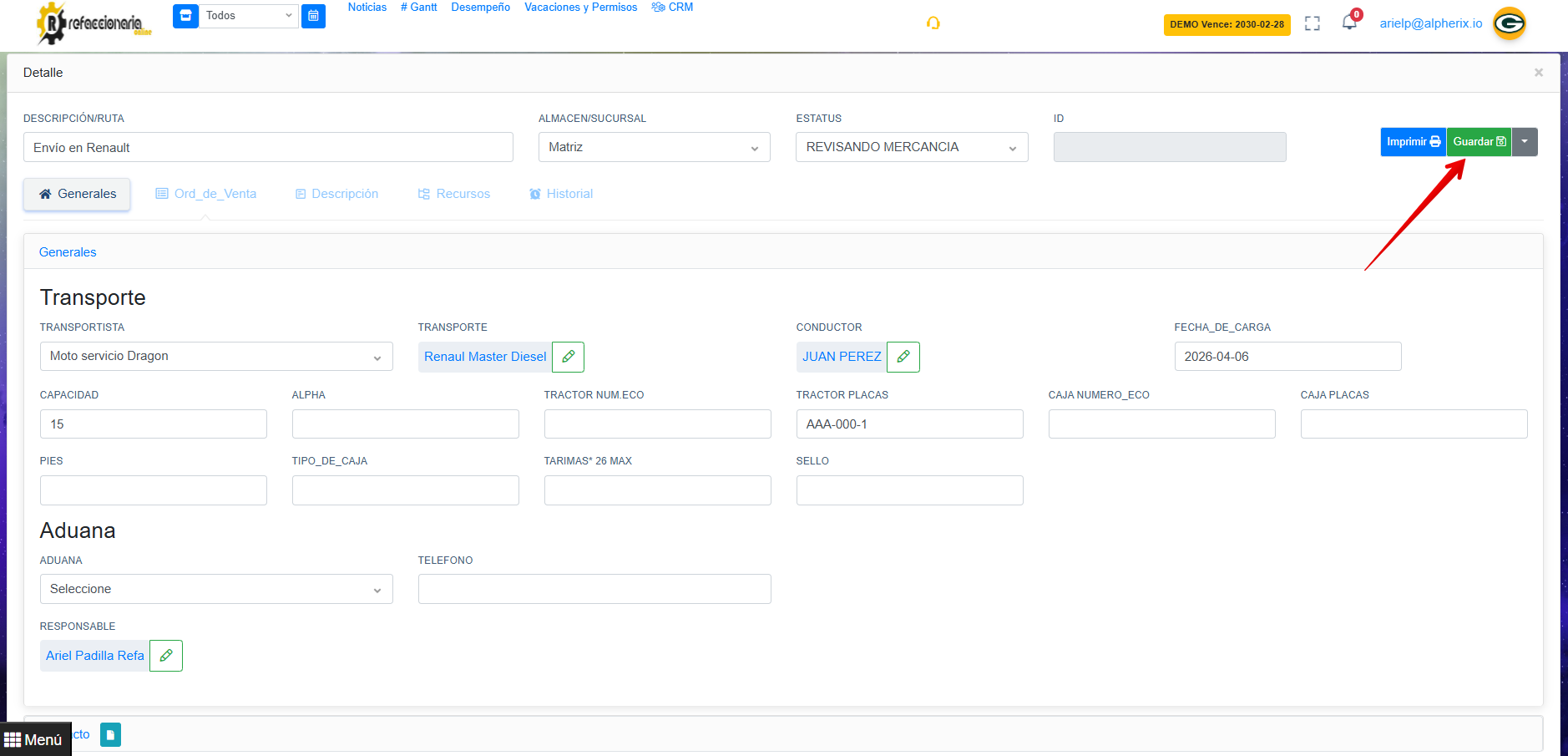Click the Tractor Placas input field
The width and height of the screenshot is (1568, 756).
tap(909, 424)
